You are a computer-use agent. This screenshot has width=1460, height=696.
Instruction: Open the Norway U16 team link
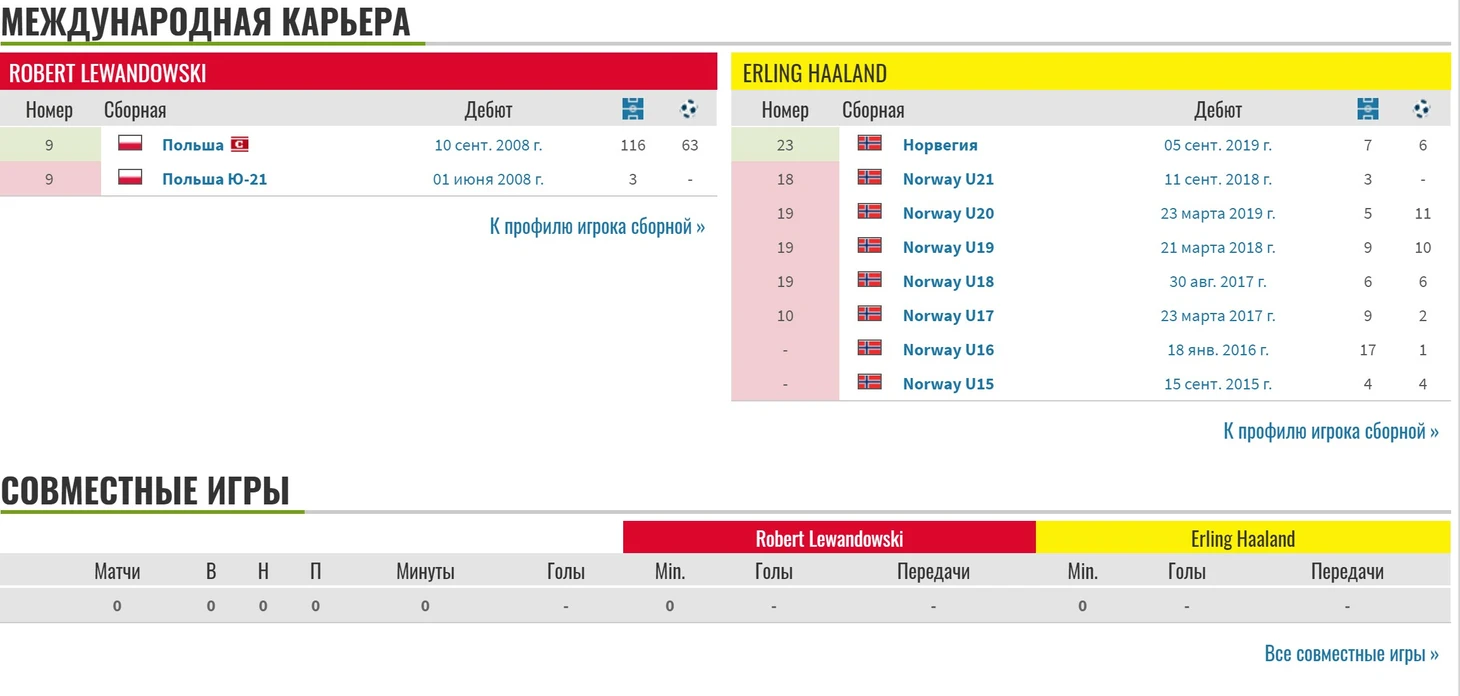click(x=948, y=350)
